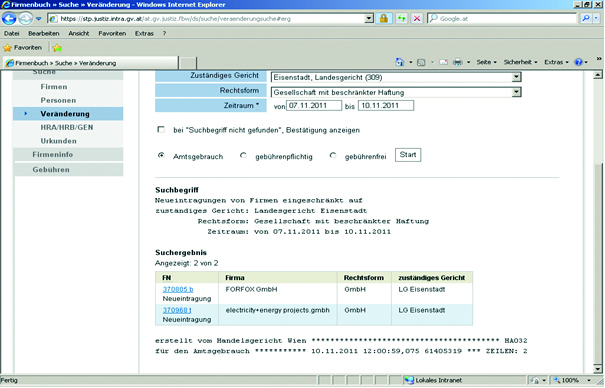This screenshot has width=605, height=388.
Task: Go to home page with the house icon
Action: [399, 62]
